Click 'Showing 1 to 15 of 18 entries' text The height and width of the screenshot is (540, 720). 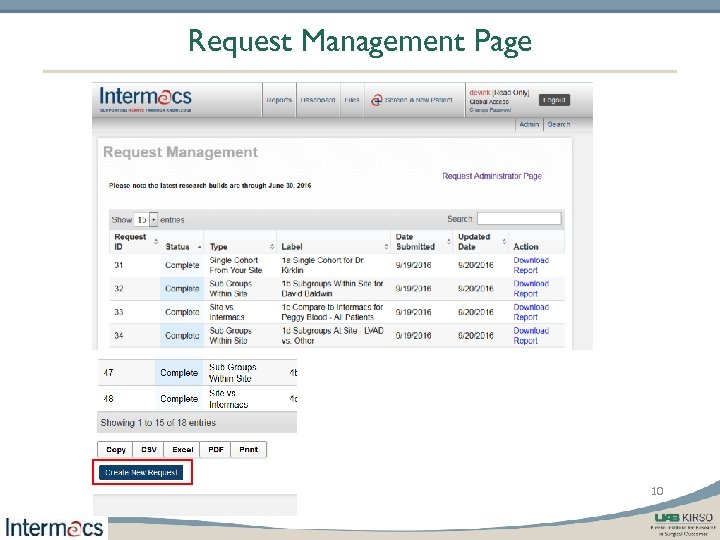(158, 422)
